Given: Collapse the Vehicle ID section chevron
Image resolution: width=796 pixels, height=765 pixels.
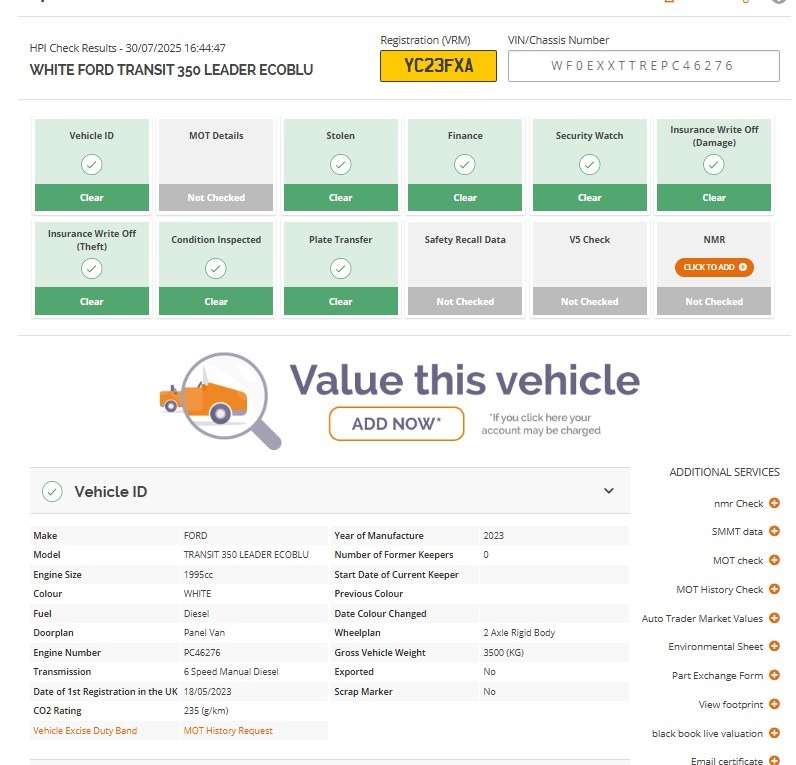Looking at the screenshot, I should tap(609, 491).
